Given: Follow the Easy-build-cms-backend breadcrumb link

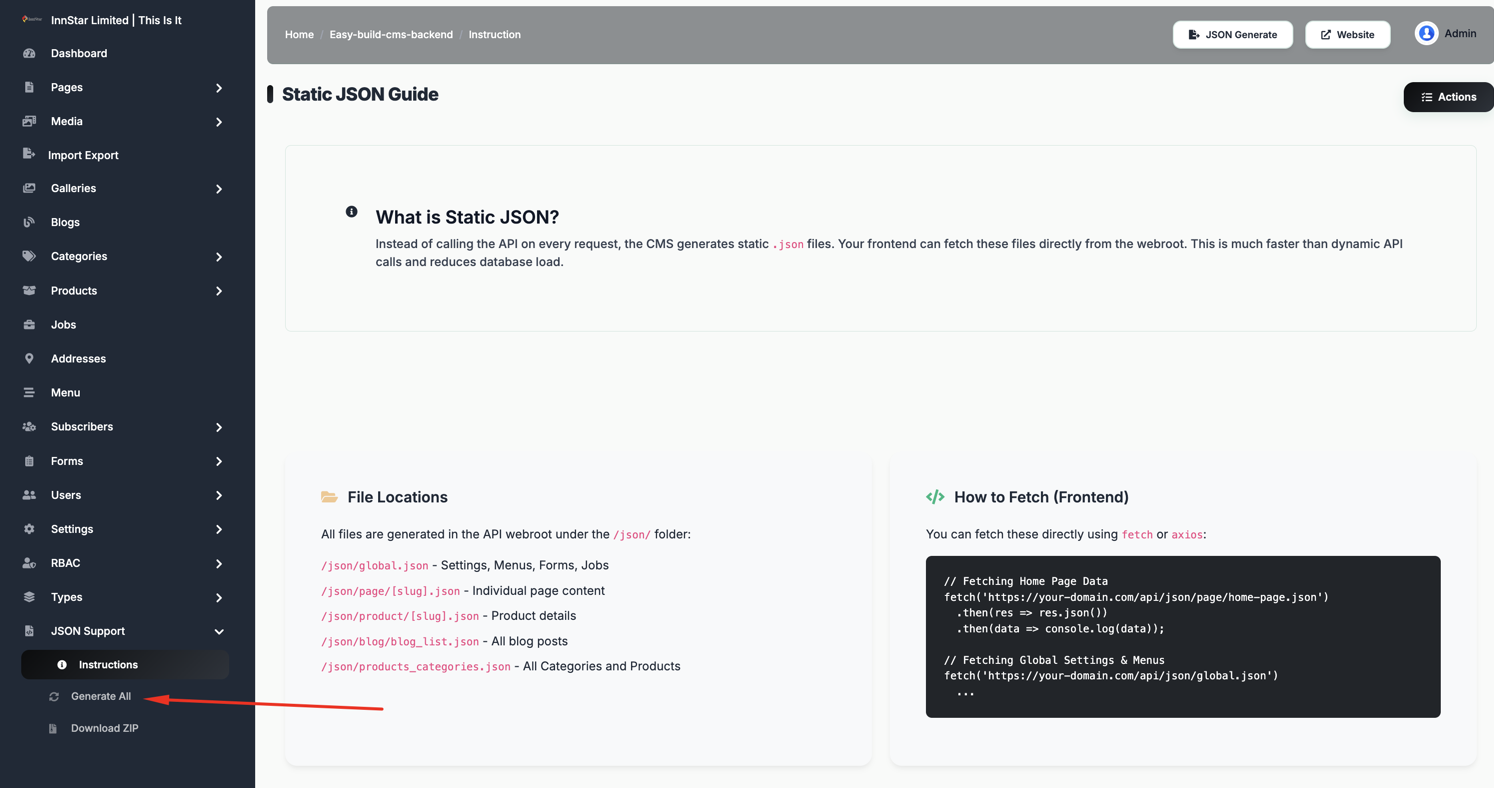Looking at the screenshot, I should tap(391, 35).
